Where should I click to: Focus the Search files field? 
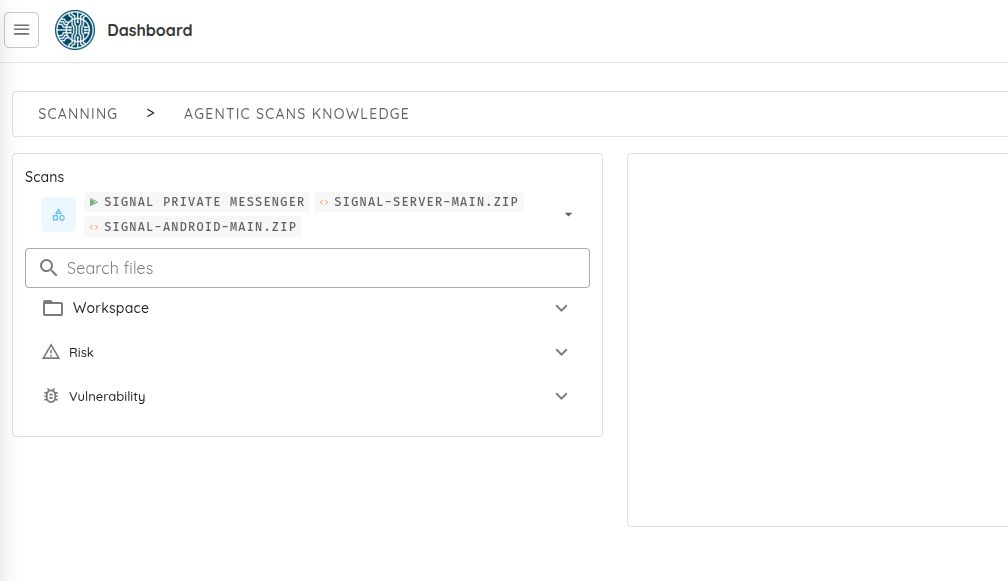coord(307,268)
